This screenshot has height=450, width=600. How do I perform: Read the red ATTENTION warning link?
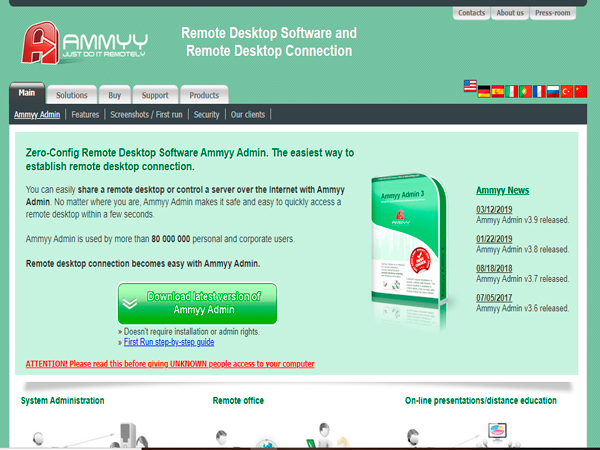coord(170,364)
